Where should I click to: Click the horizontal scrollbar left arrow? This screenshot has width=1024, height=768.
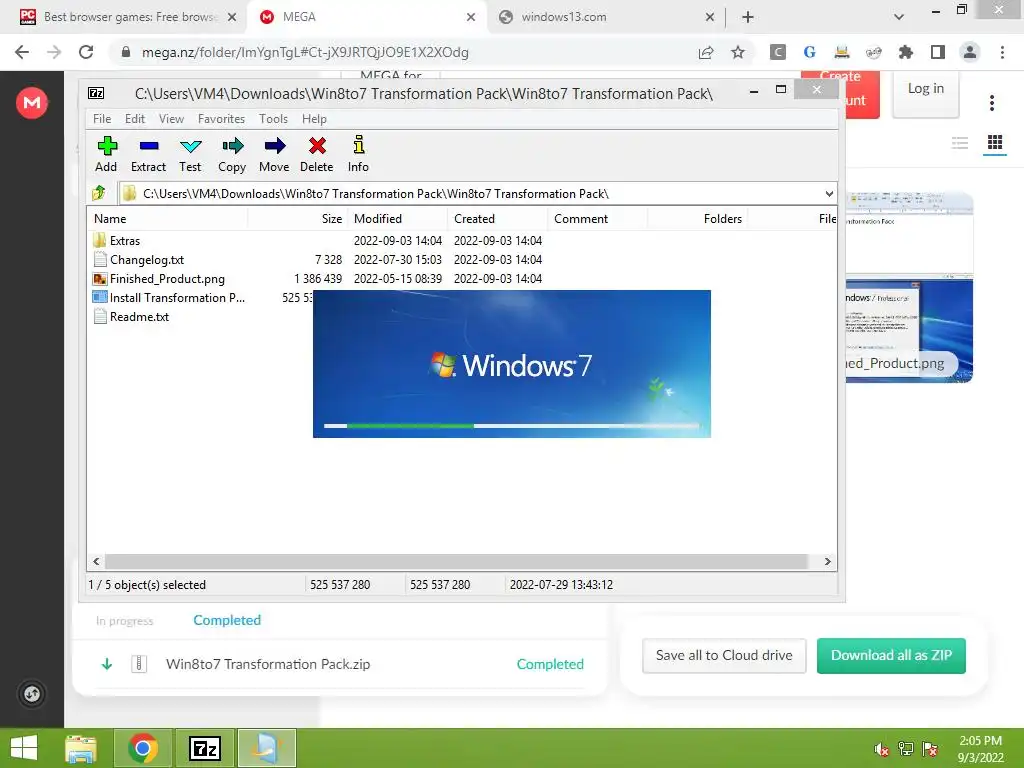click(x=96, y=561)
